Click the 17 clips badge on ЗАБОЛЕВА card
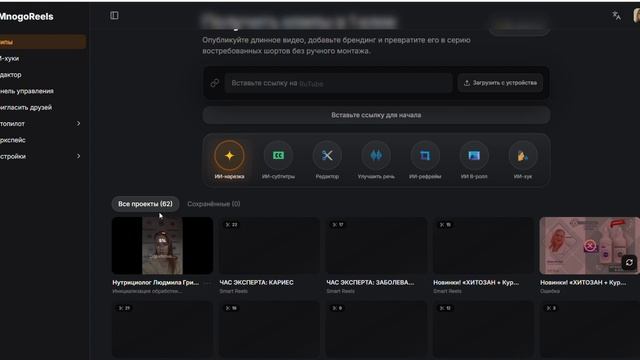The width and height of the screenshot is (640, 360). tap(338, 225)
